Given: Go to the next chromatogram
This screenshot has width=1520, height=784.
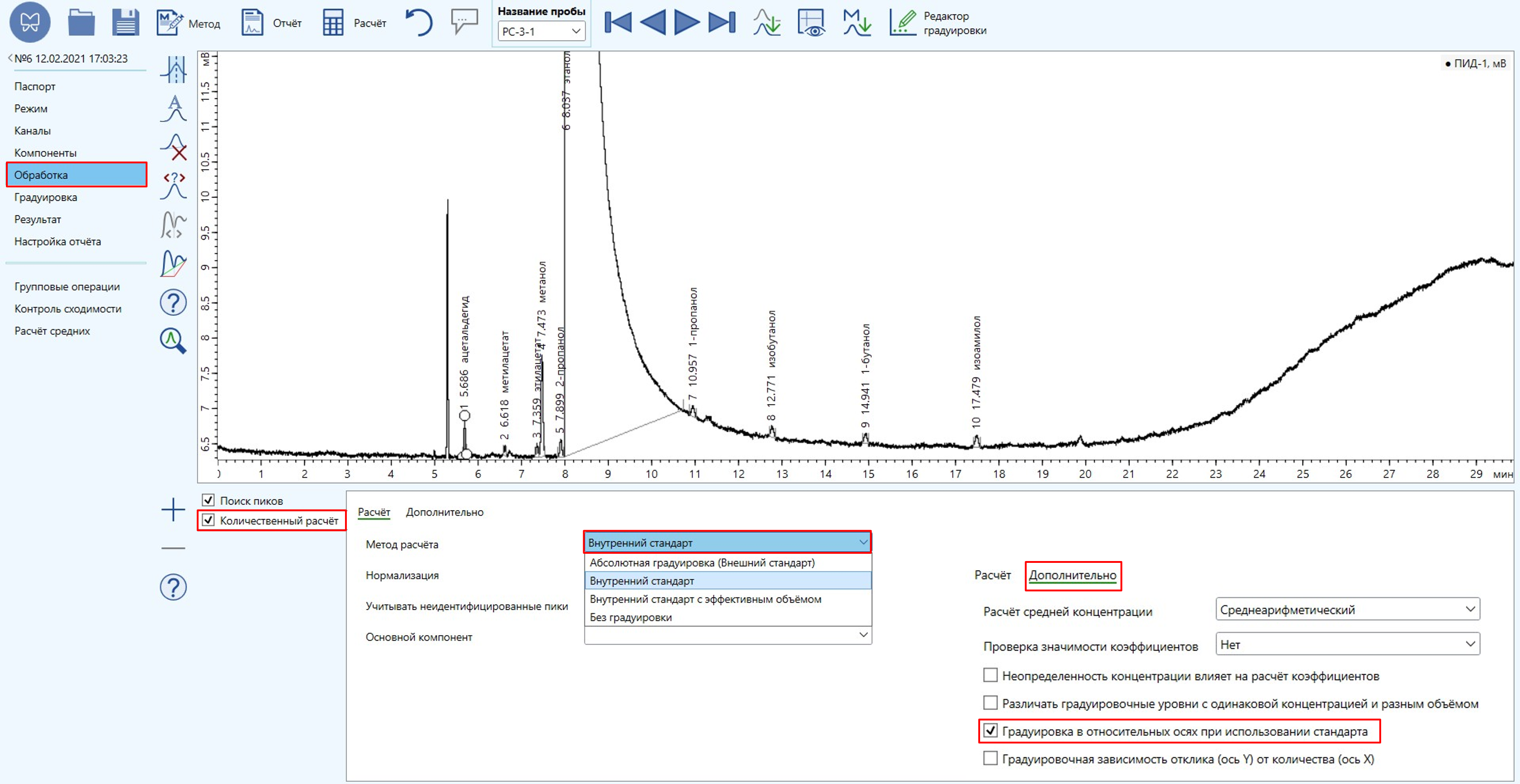Looking at the screenshot, I should point(687,22).
